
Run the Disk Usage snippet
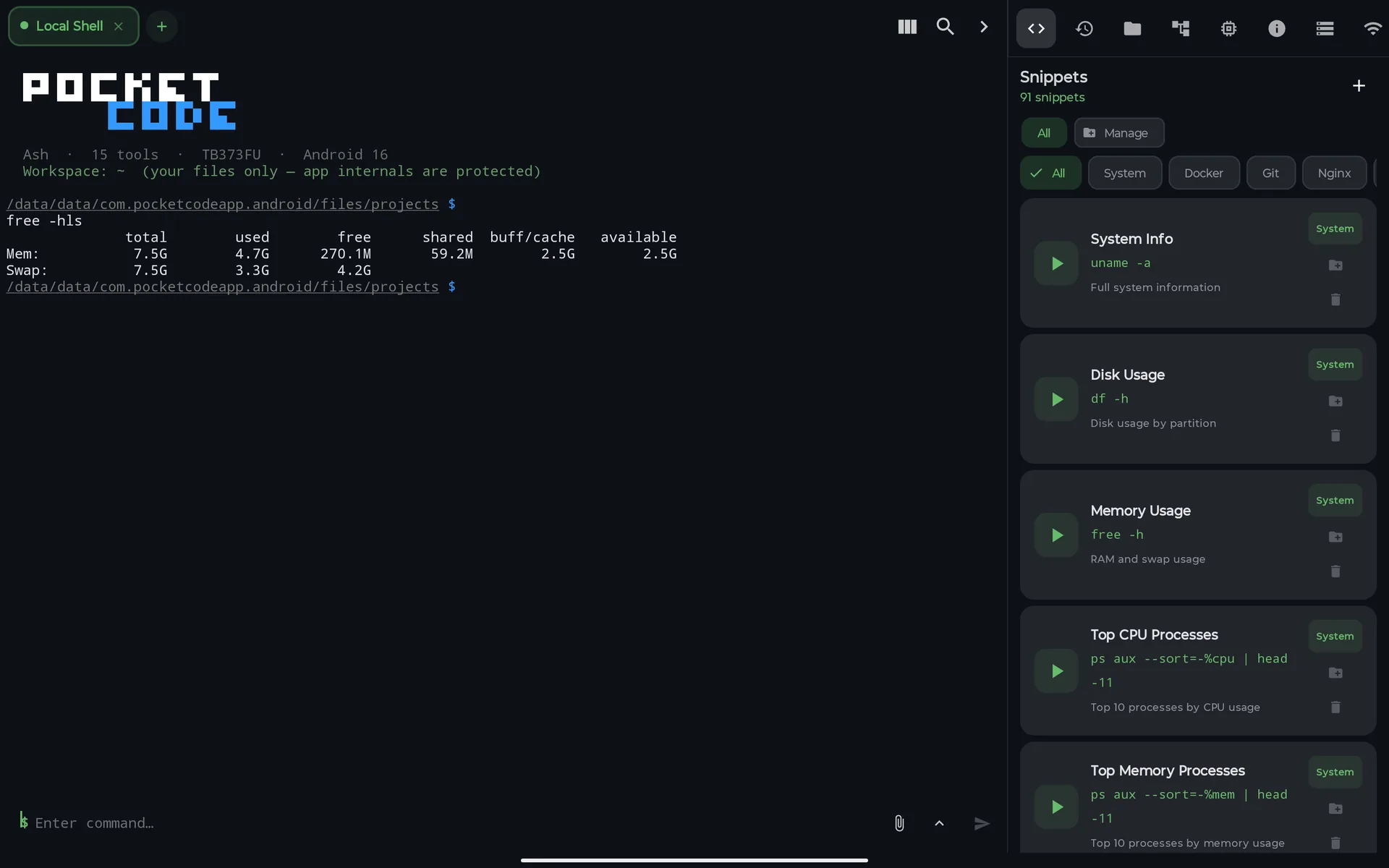(1056, 399)
